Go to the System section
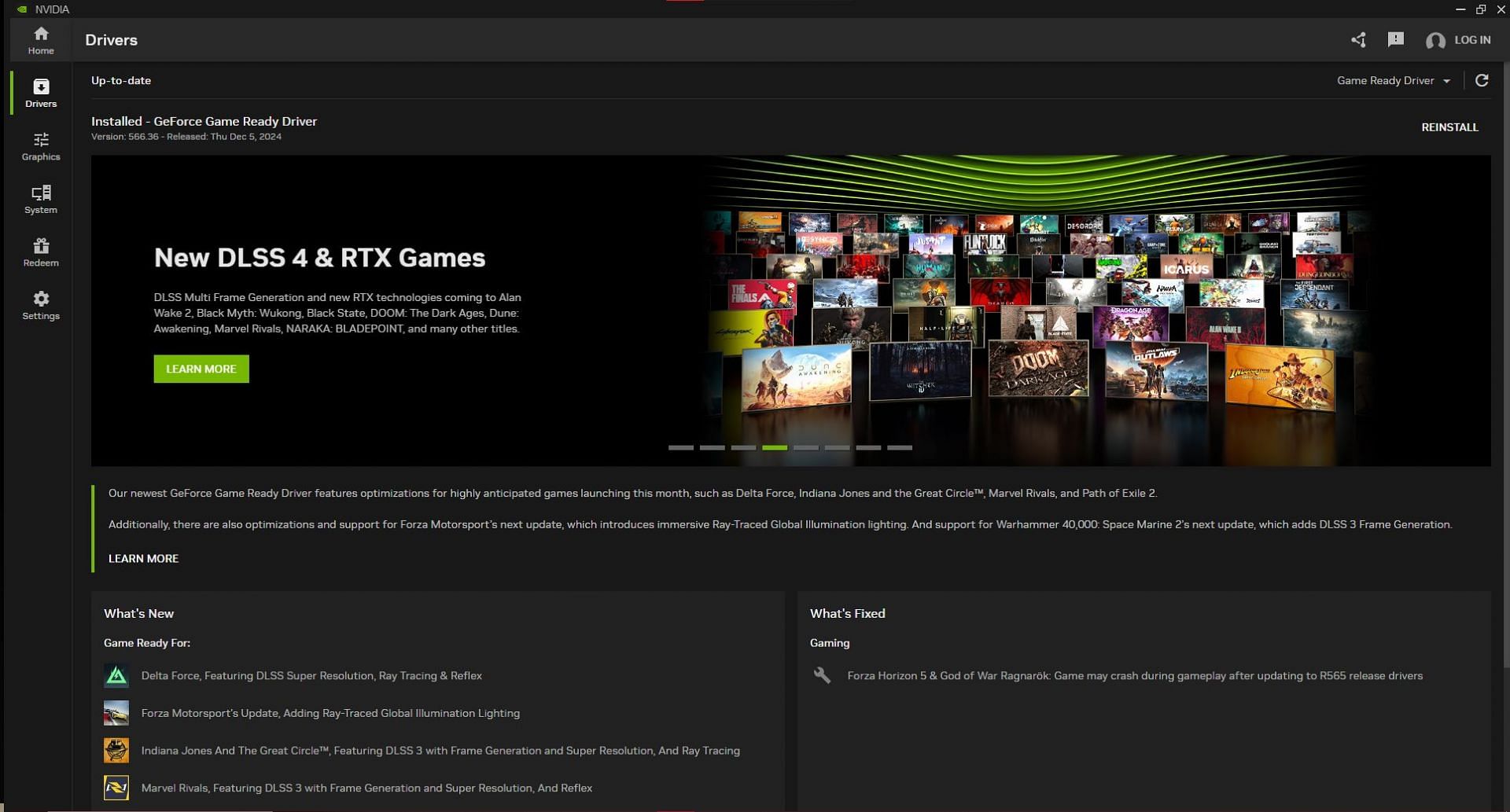Screen dimensions: 1510x812 click(x=41, y=199)
